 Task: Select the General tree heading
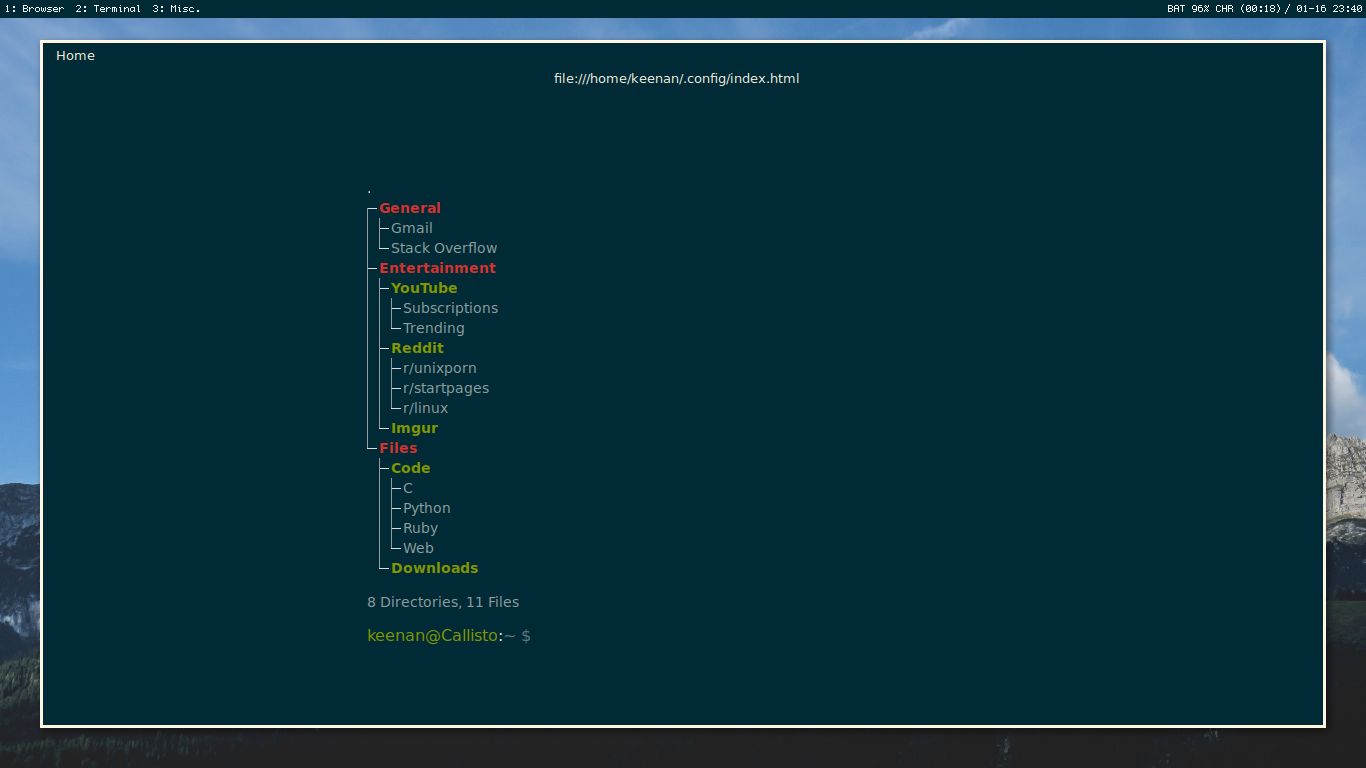coord(410,208)
